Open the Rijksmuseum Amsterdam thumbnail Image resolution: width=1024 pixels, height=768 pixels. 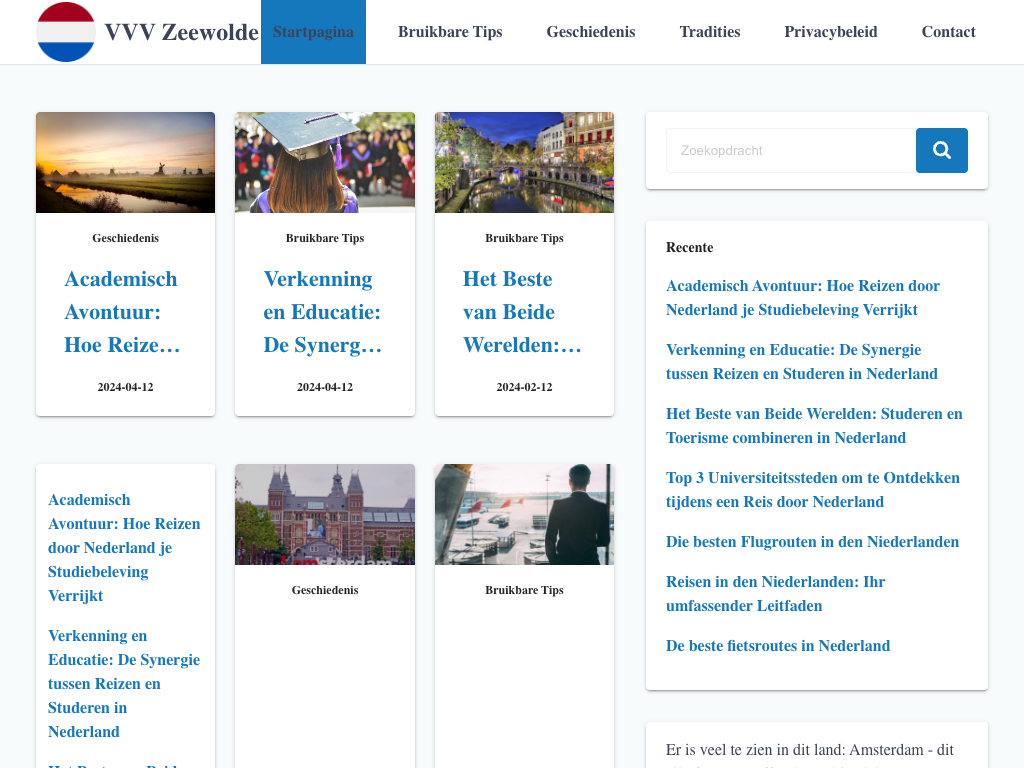324,514
